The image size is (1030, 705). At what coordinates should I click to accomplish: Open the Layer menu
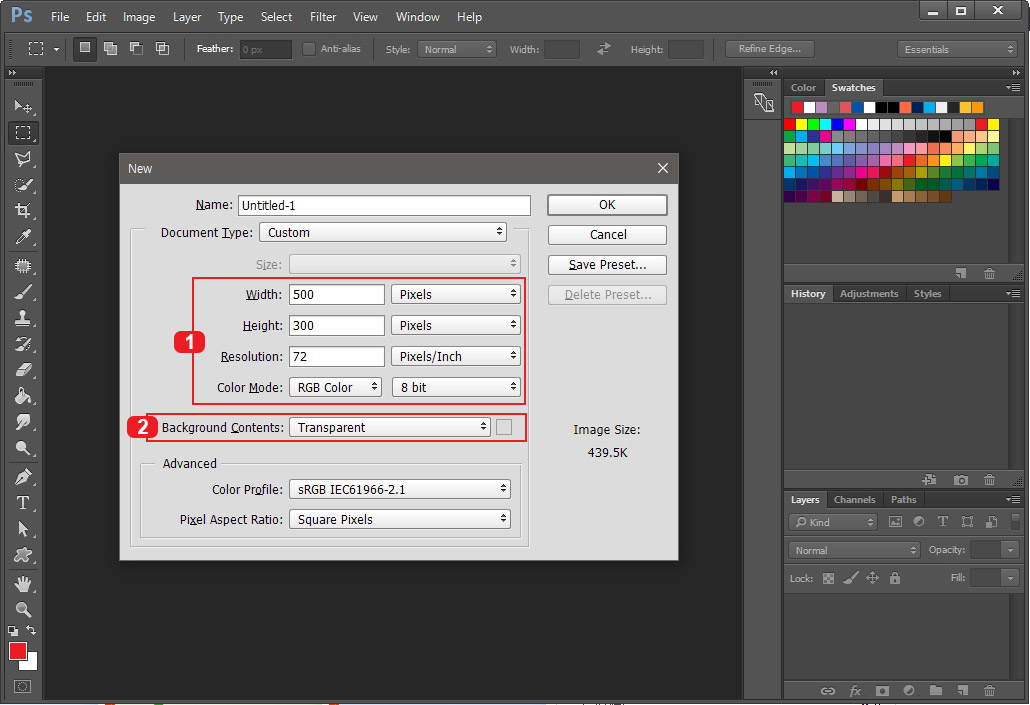point(187,16)
